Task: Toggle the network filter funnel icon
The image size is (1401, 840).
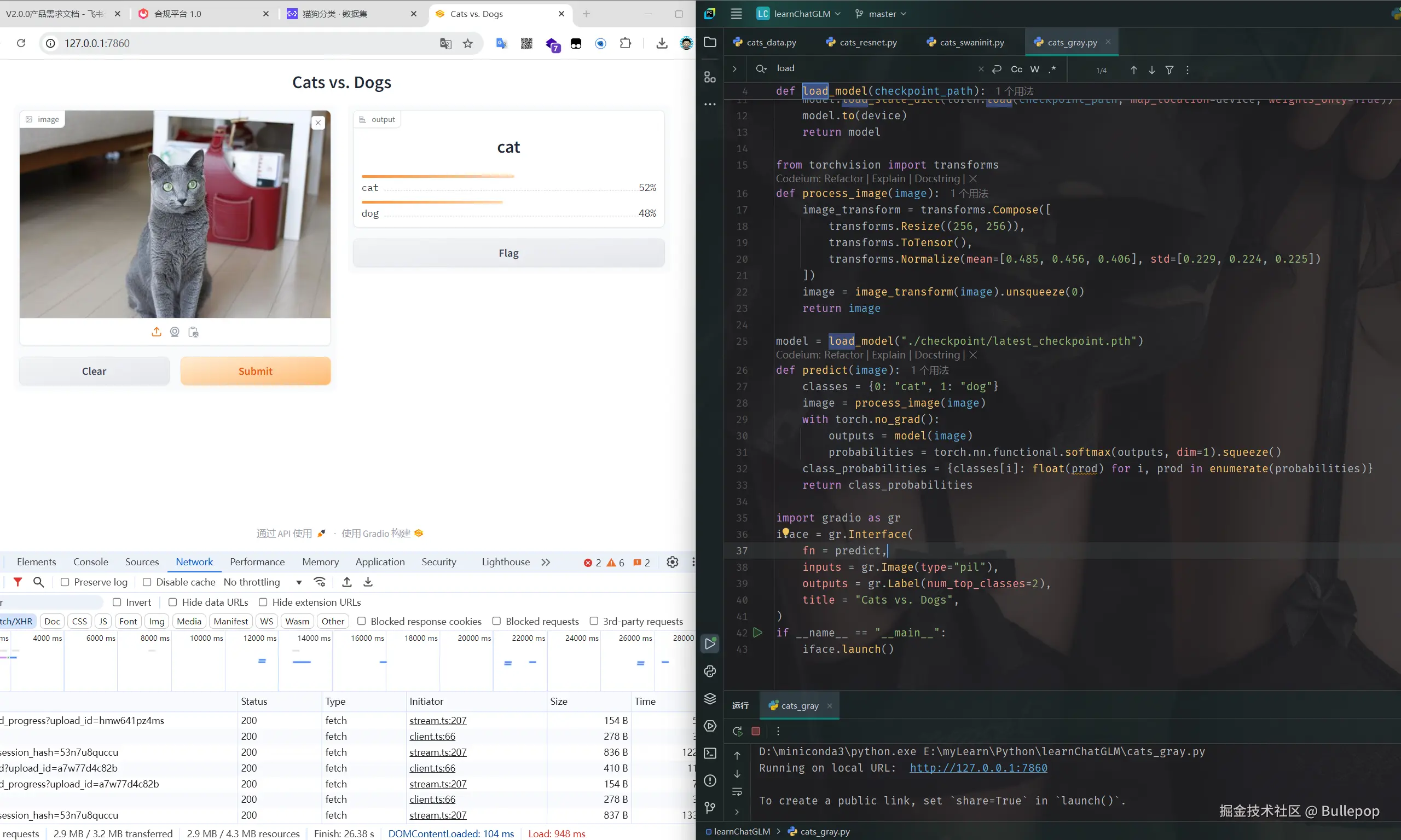Action: pyautogui.click(x=18, y=582)
